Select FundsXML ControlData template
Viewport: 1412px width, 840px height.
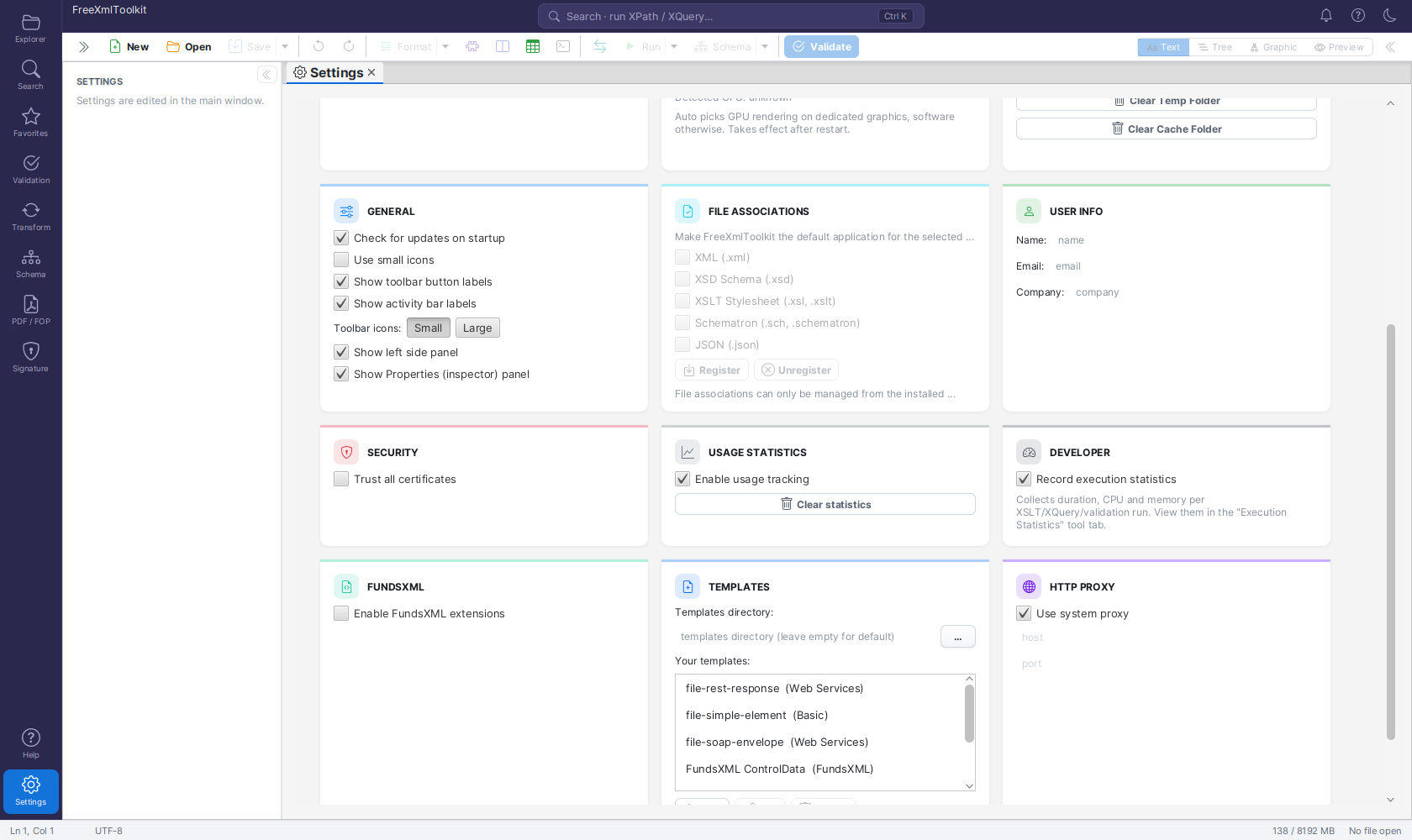click(x=819, y=769)
